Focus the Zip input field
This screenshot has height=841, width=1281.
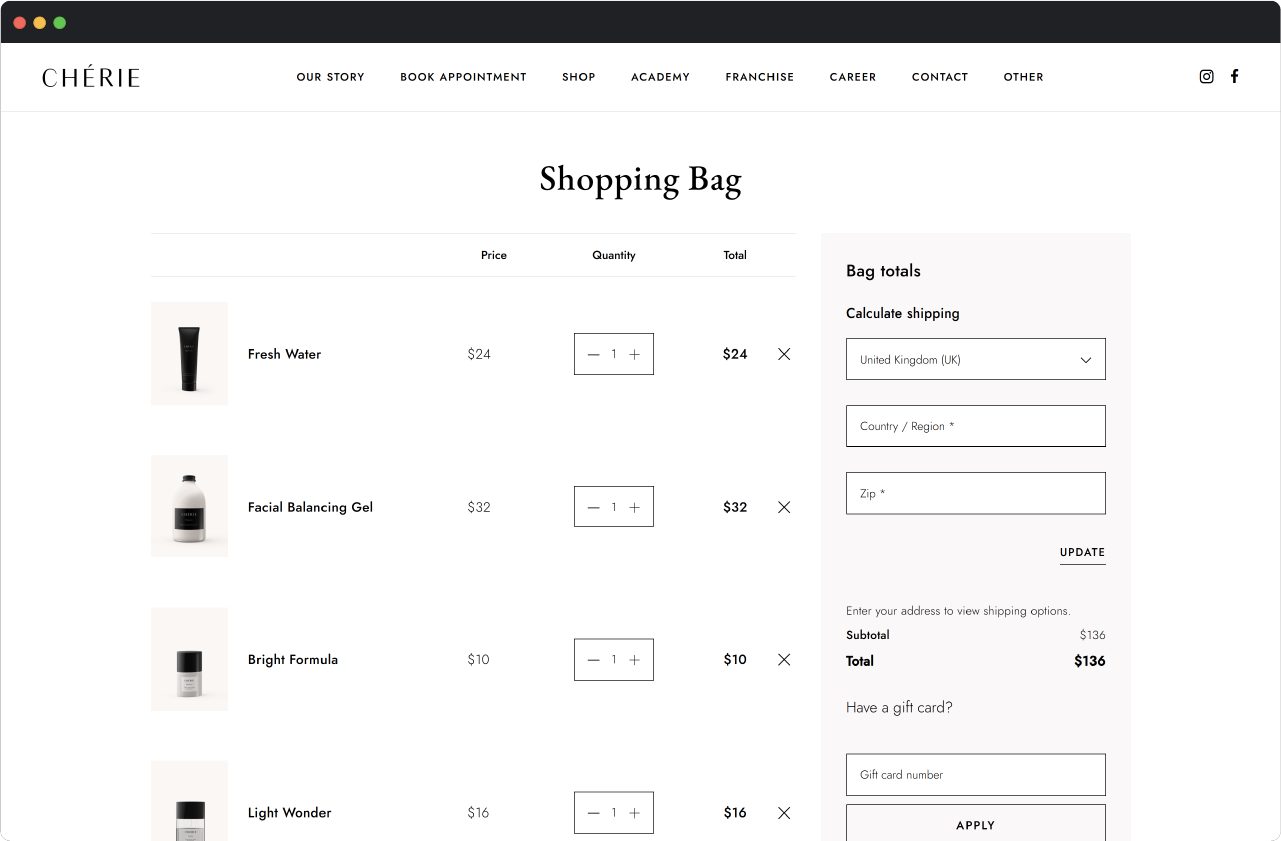[x=975, y=494]
